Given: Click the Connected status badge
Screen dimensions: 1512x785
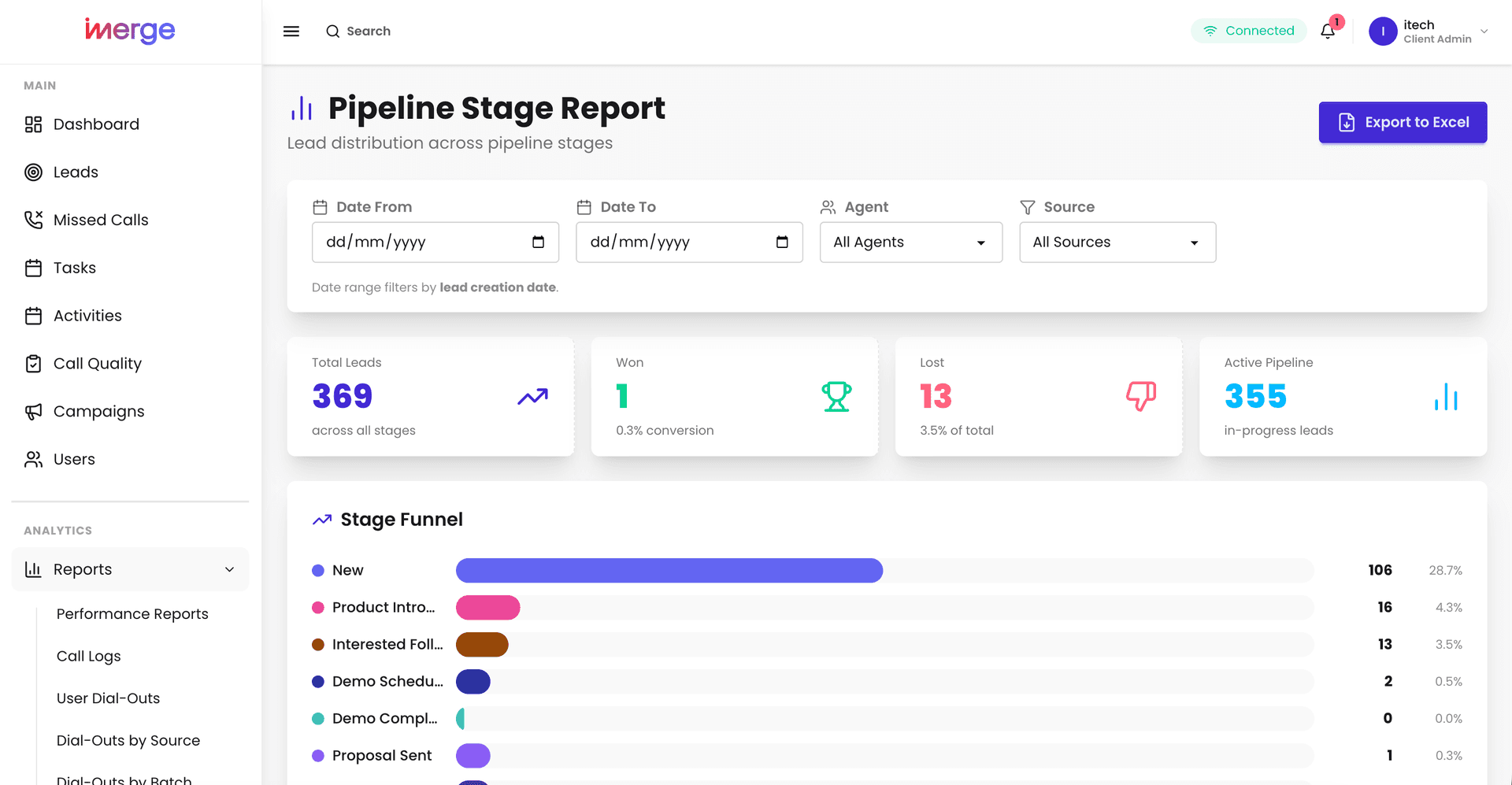Looking at the screenshot, I should [x=1248, y=31].
